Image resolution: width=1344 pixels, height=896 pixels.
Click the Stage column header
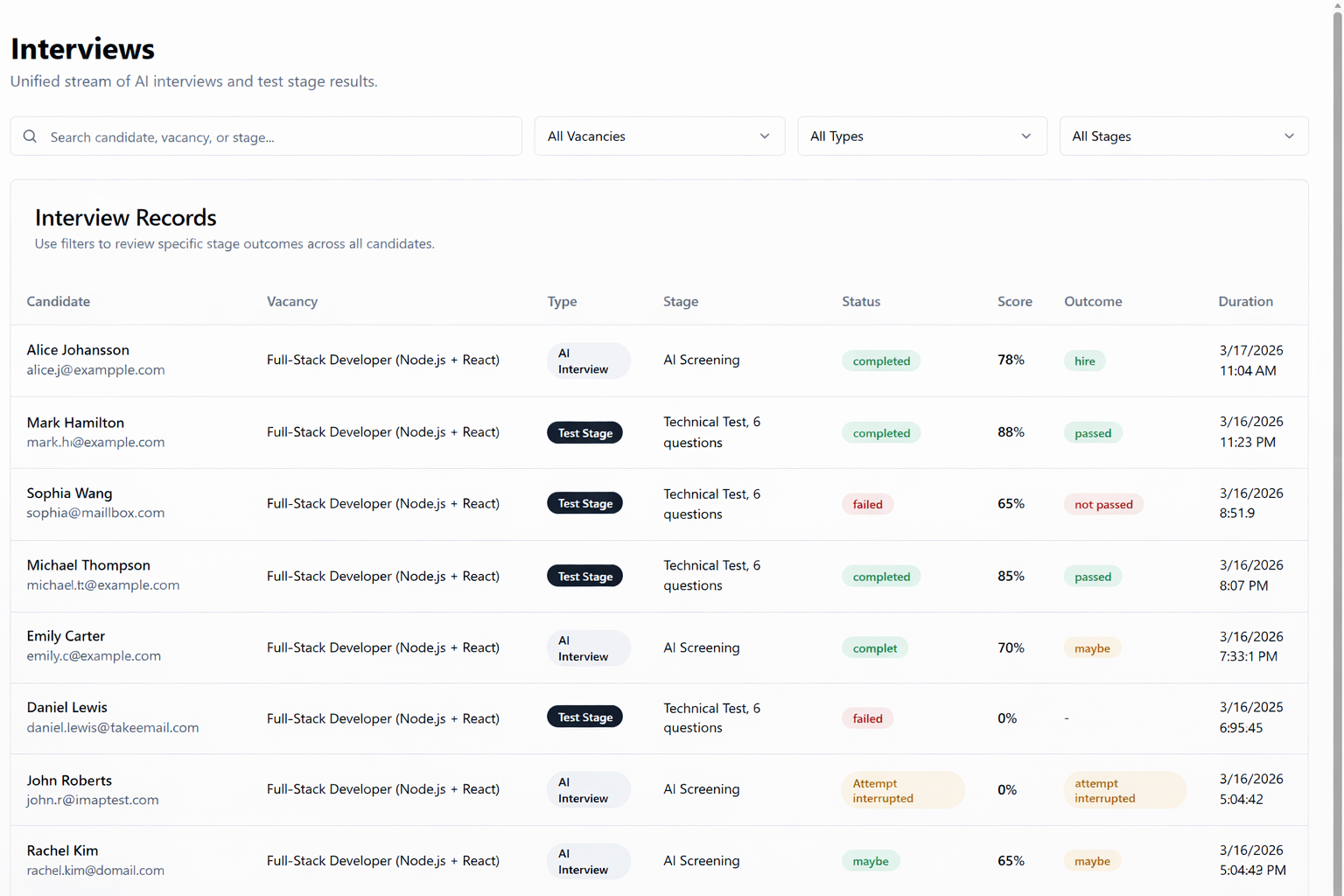(x=681, y=301)
